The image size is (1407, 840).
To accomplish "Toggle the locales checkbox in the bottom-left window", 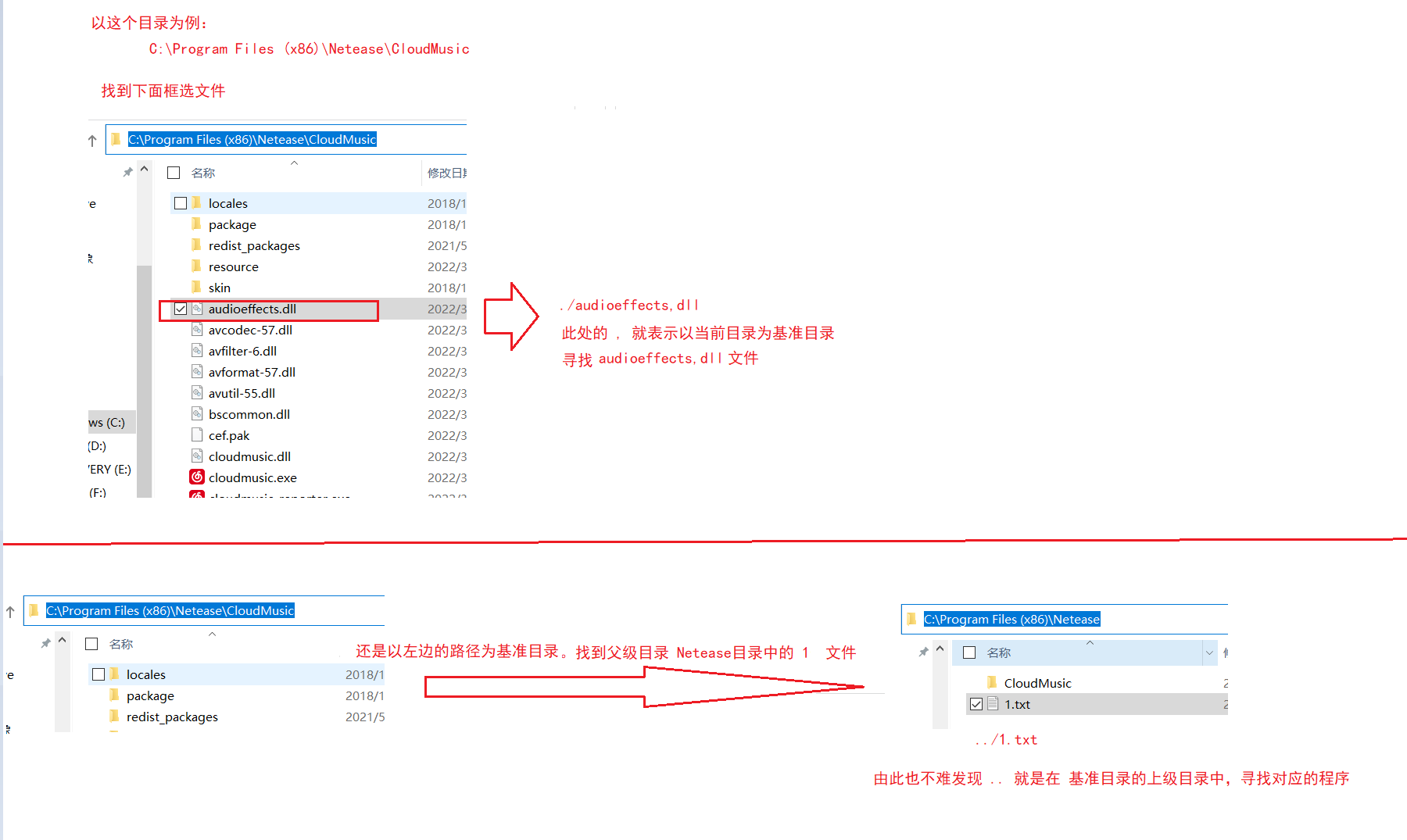I will coord(98,674).
